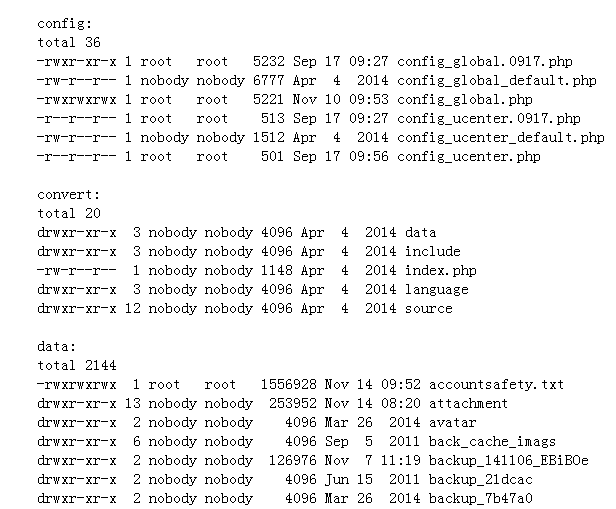Click the index.php filename
Screen dimensions: 616x509
[x=441, y=271]
